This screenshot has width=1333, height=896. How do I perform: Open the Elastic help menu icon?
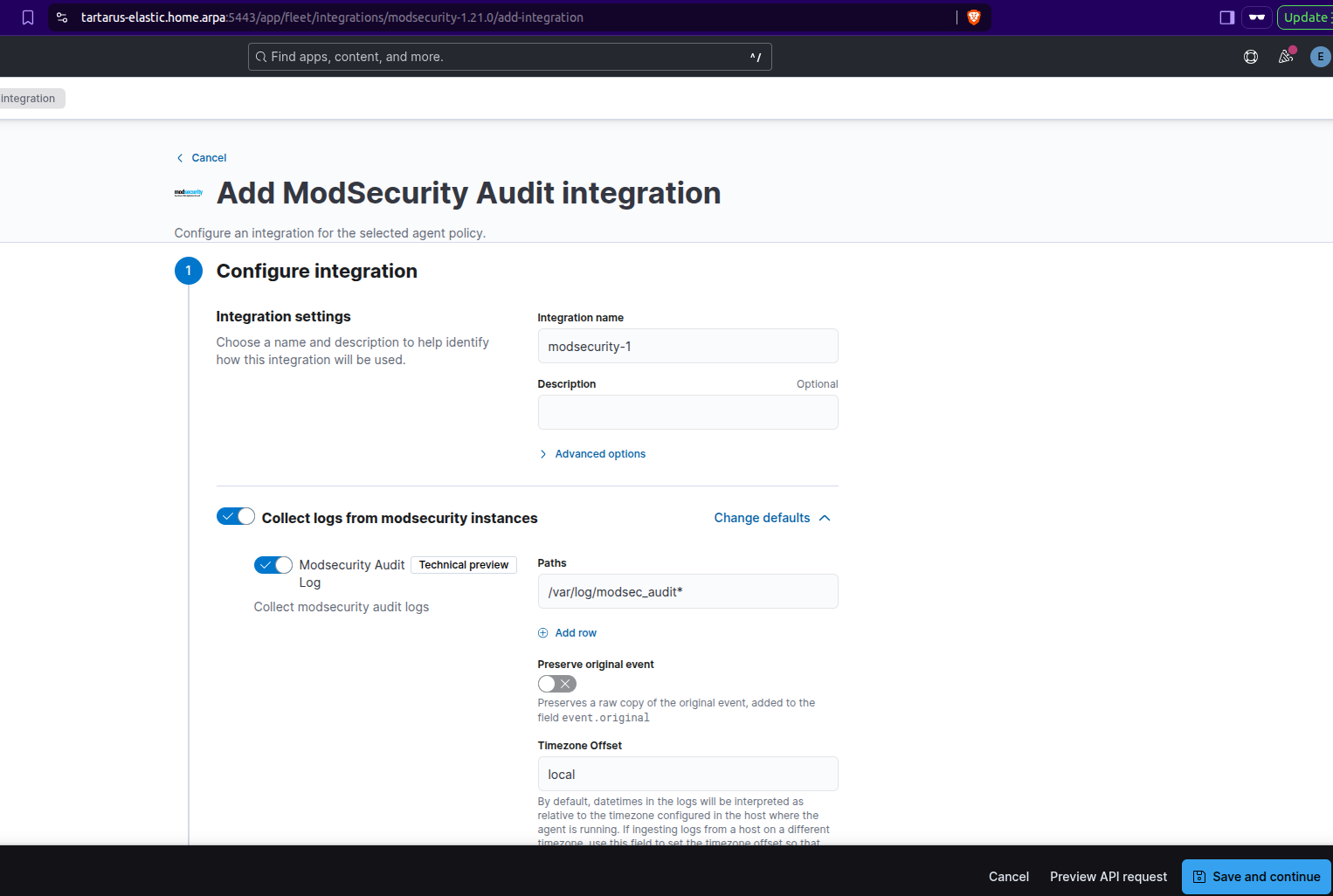[x=1251, y=57]
